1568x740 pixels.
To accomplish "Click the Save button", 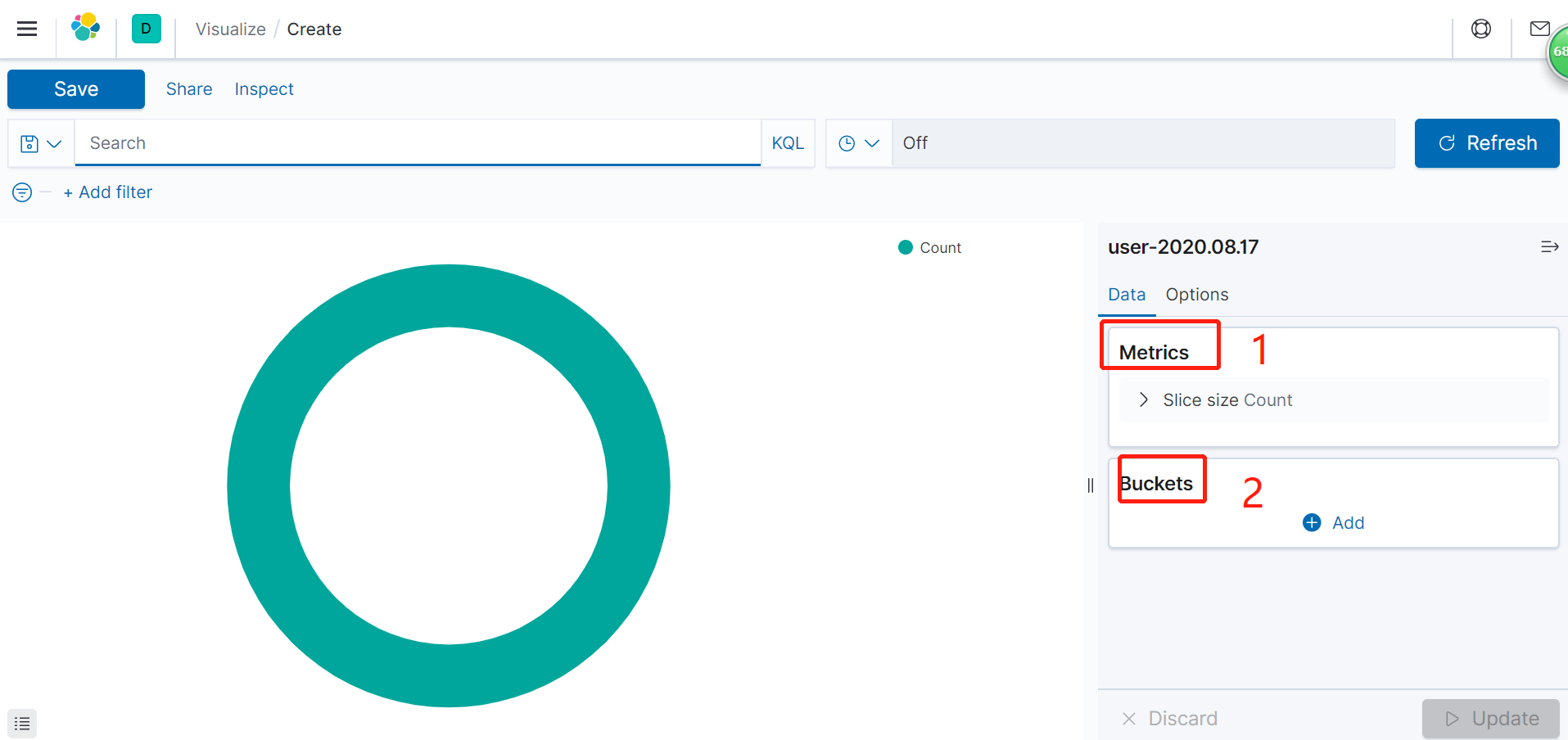I will 76,89.
